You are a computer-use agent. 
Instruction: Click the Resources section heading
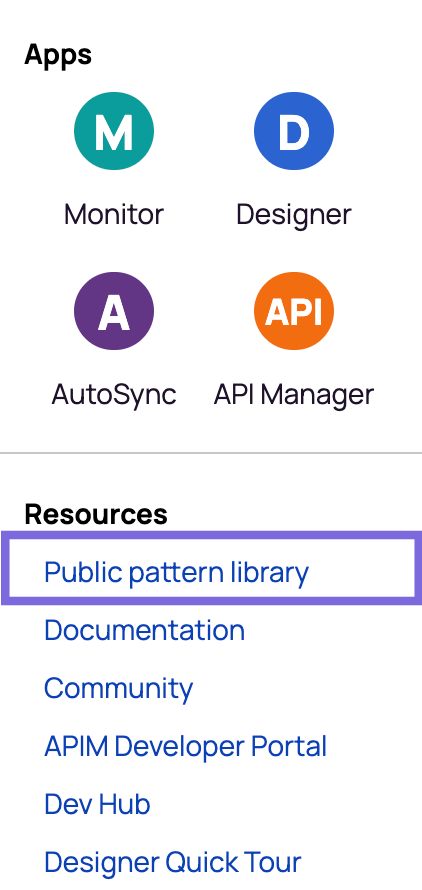pyautogui.click(x=96, y=514)
